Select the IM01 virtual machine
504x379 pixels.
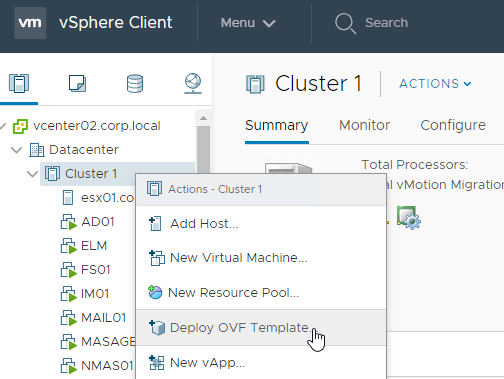click(x=95, y=294)
